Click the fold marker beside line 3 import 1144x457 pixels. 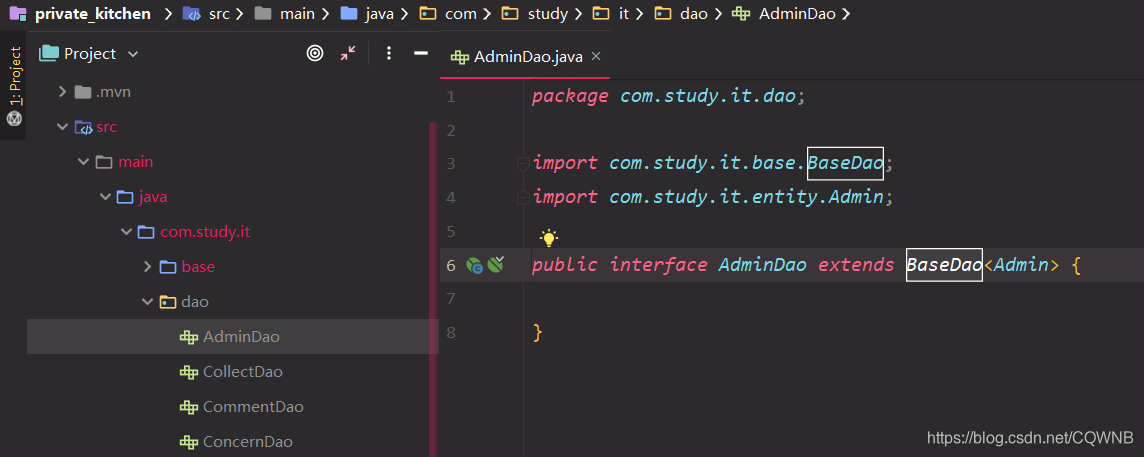(522, 164)
